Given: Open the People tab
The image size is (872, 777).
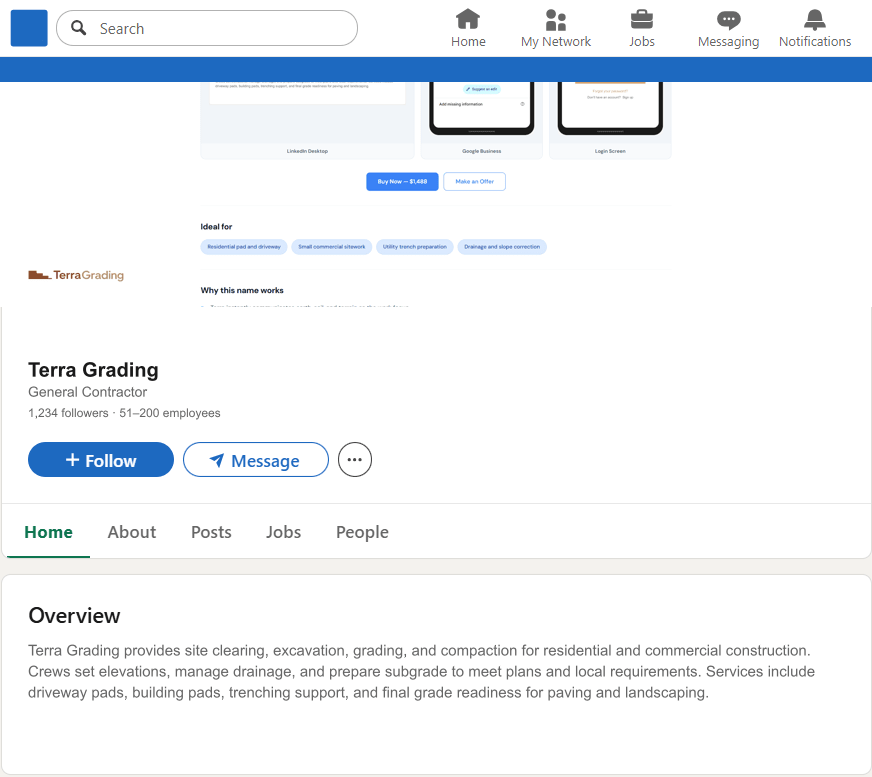Looking at the screenshot, I should (x=362, y=532).
